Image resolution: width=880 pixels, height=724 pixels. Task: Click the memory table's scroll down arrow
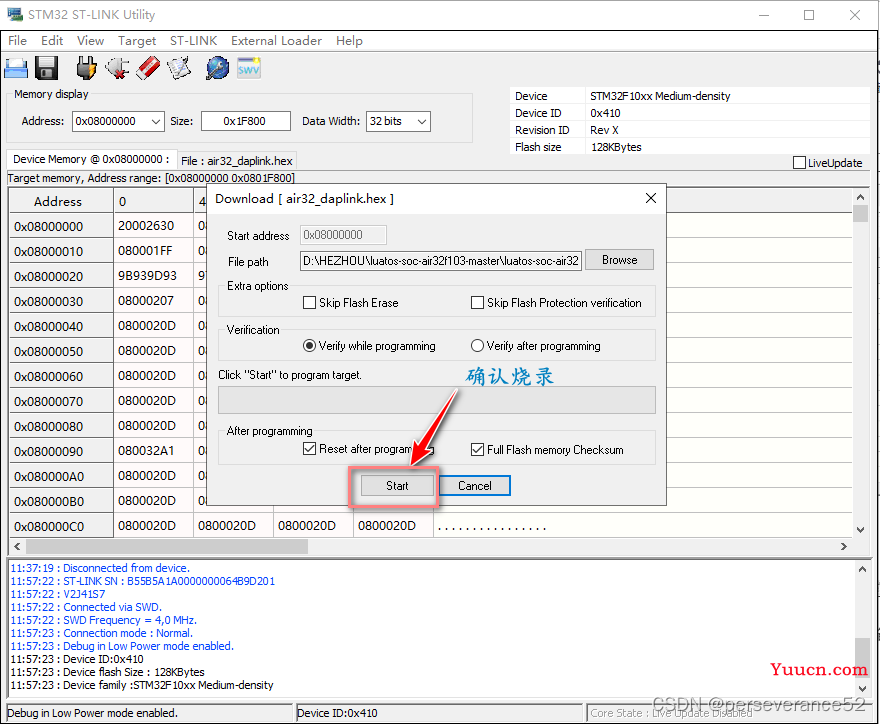point(860,529)
